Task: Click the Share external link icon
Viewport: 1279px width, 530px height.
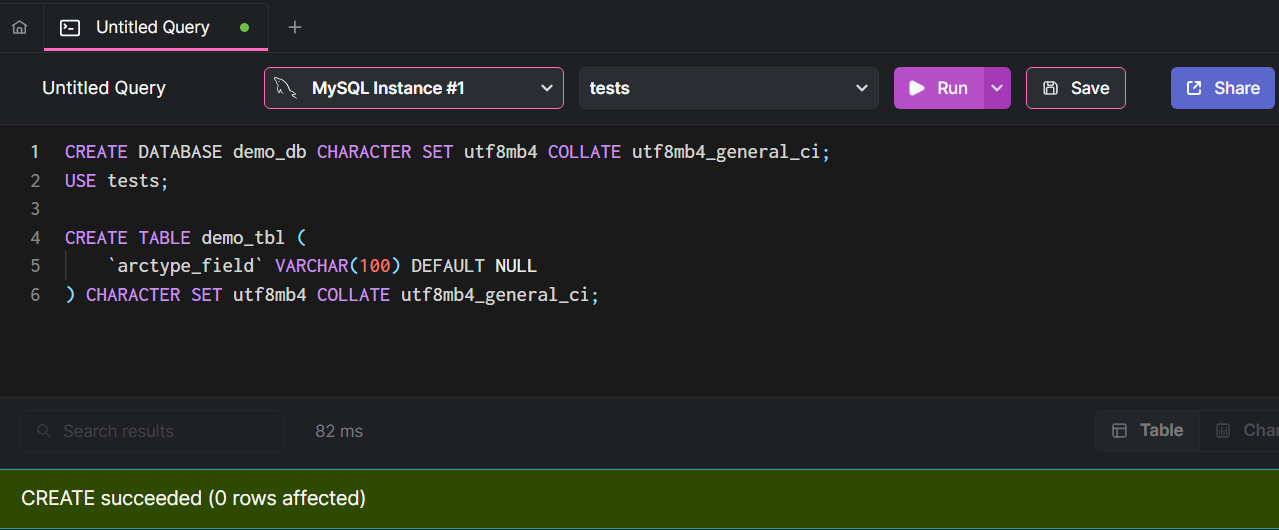Action: [x=1194, y=88]
